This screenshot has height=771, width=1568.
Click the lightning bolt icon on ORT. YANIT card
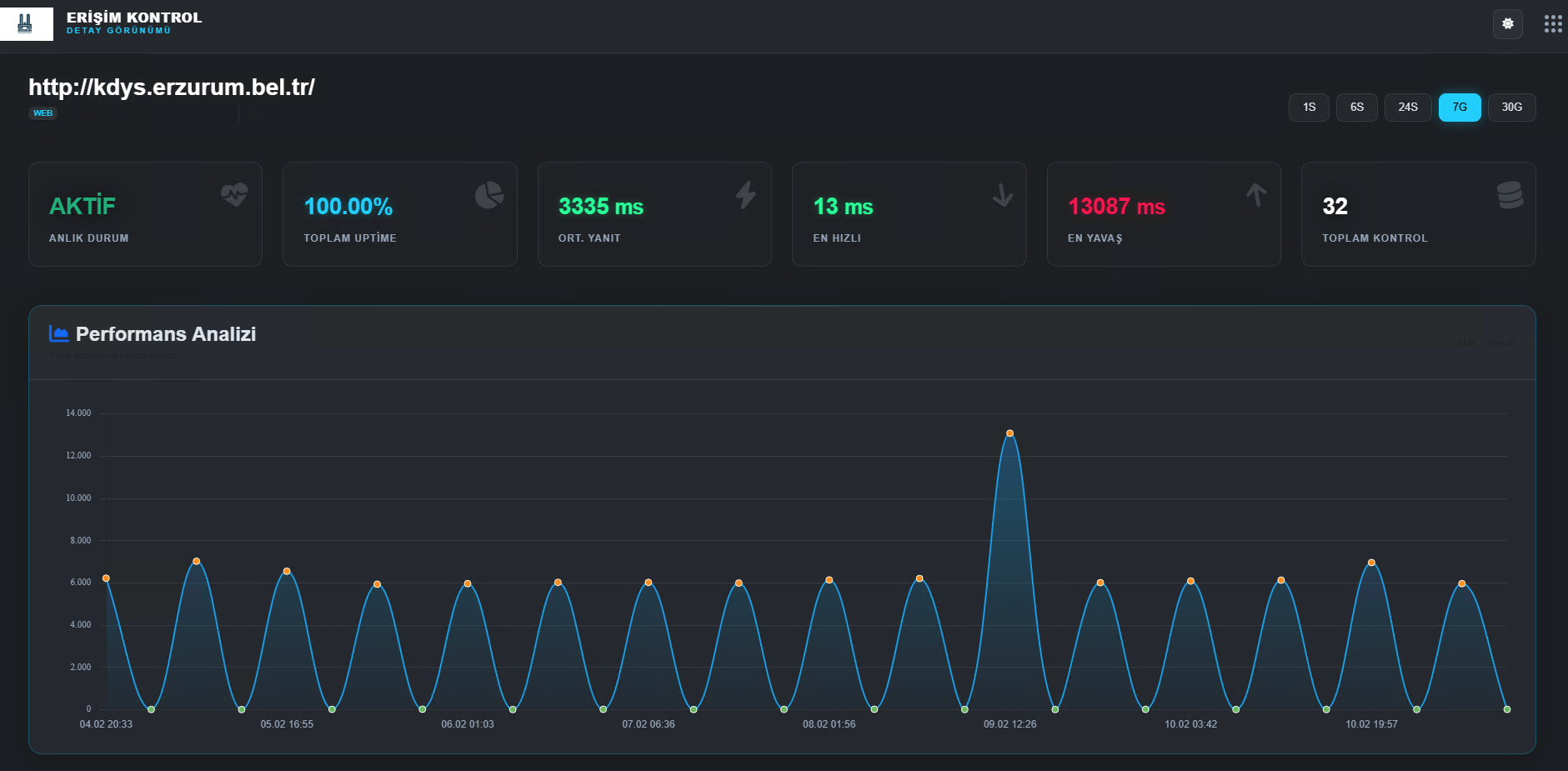(x=745, y=195)
